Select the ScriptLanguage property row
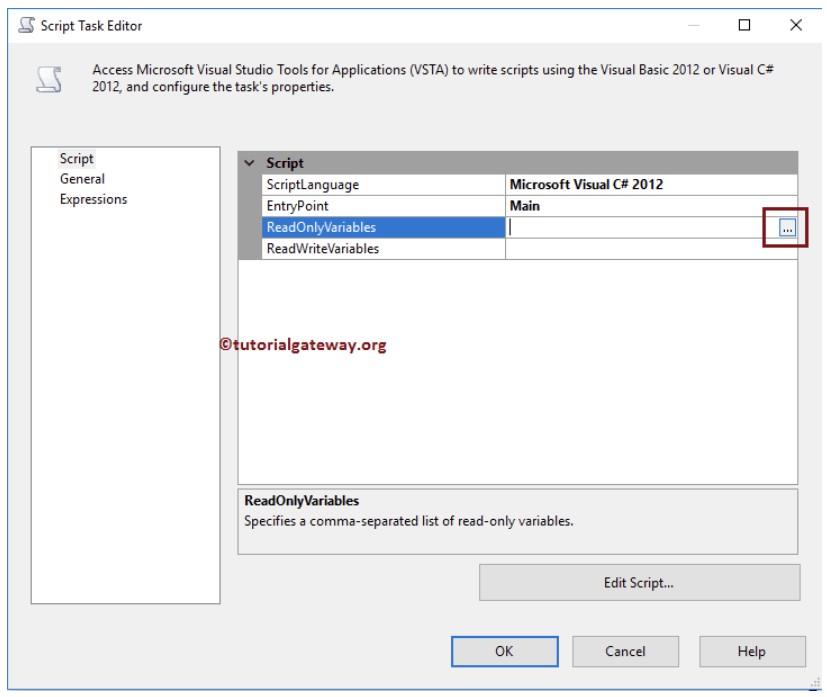 (x=530, y=185)
